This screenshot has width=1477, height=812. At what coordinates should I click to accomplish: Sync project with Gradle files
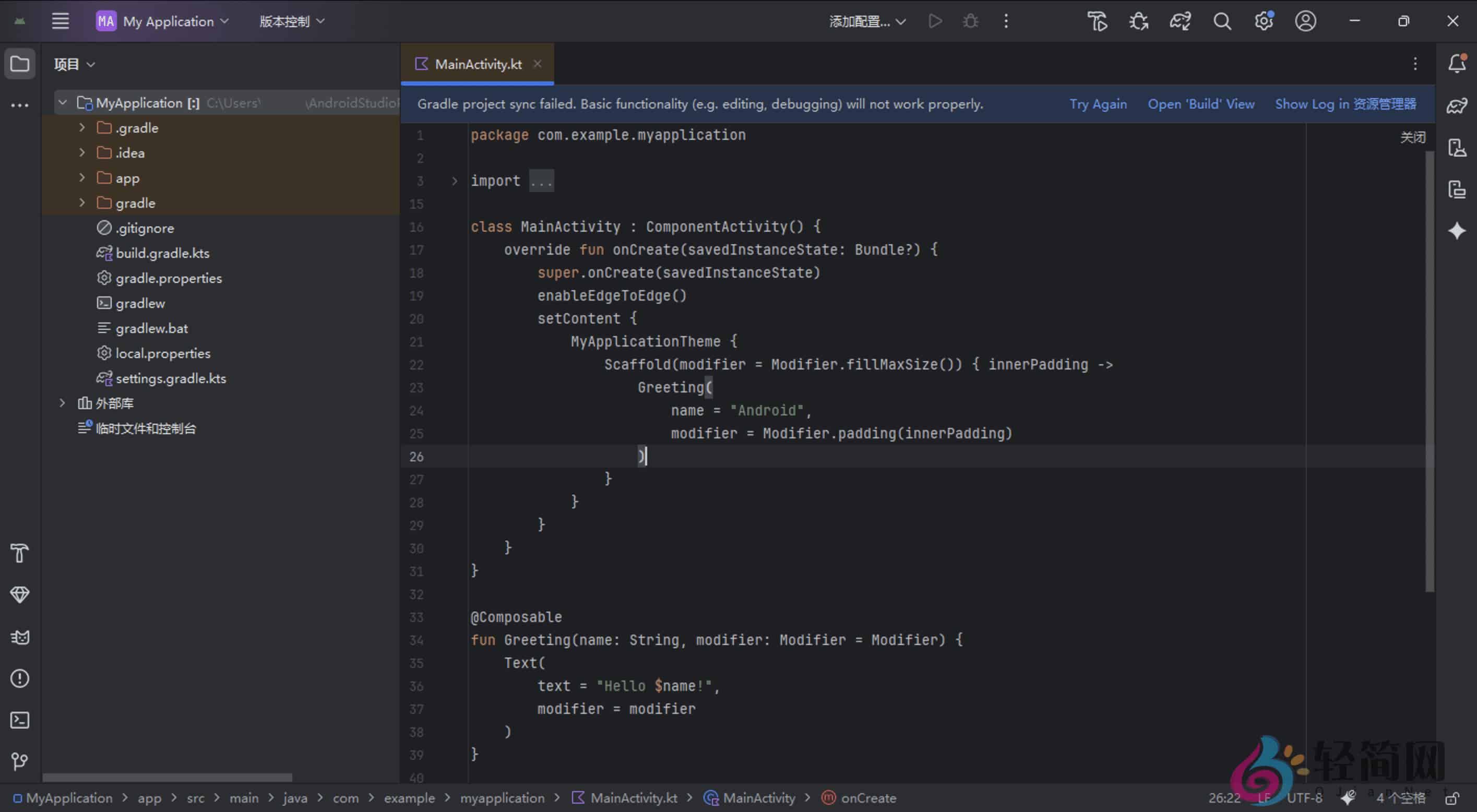(1180, 21)
